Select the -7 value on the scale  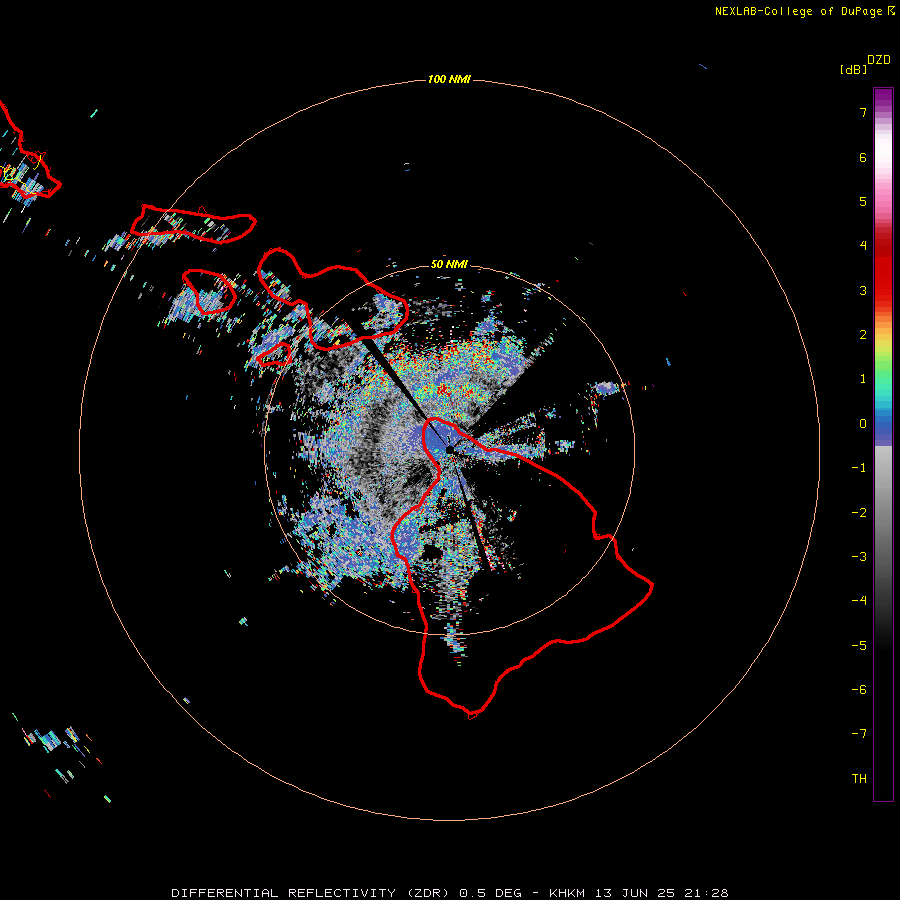pos(859,734)
